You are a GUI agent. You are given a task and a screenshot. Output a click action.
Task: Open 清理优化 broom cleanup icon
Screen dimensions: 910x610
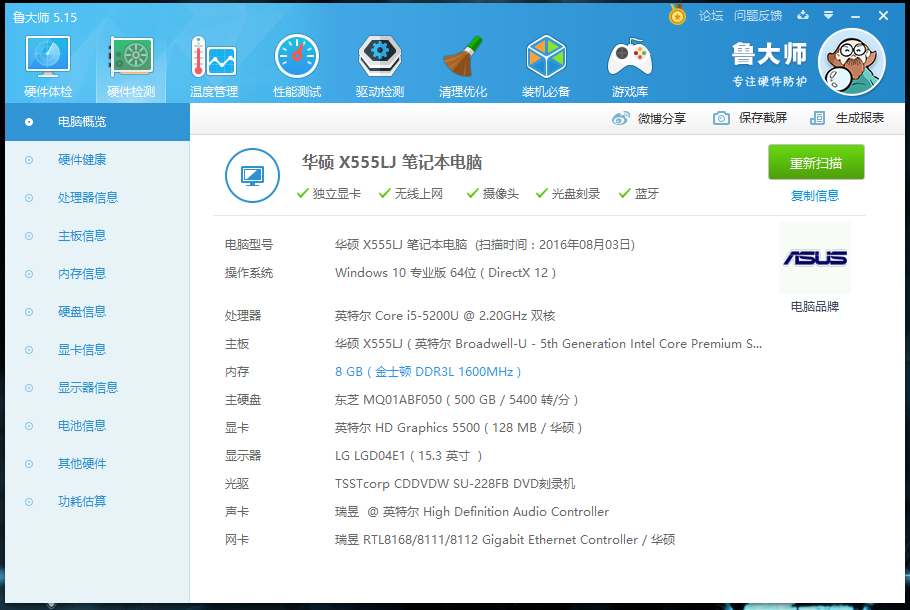point(463,65)
